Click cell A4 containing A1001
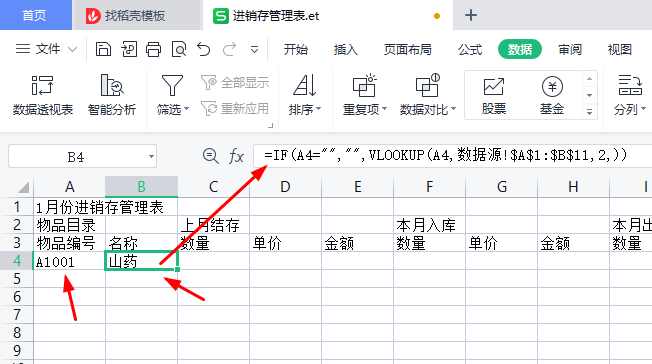This screenshot has width=652, height=364. (69, 261)
